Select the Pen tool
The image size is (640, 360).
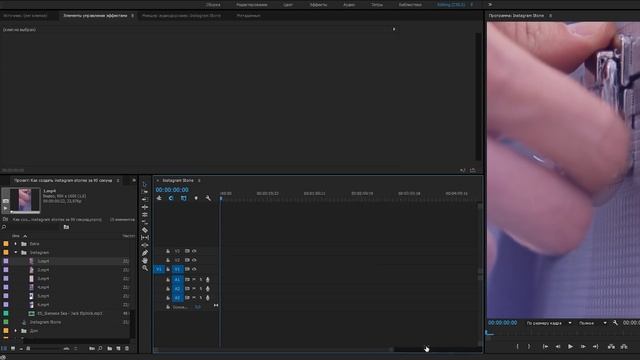[145, 253]
